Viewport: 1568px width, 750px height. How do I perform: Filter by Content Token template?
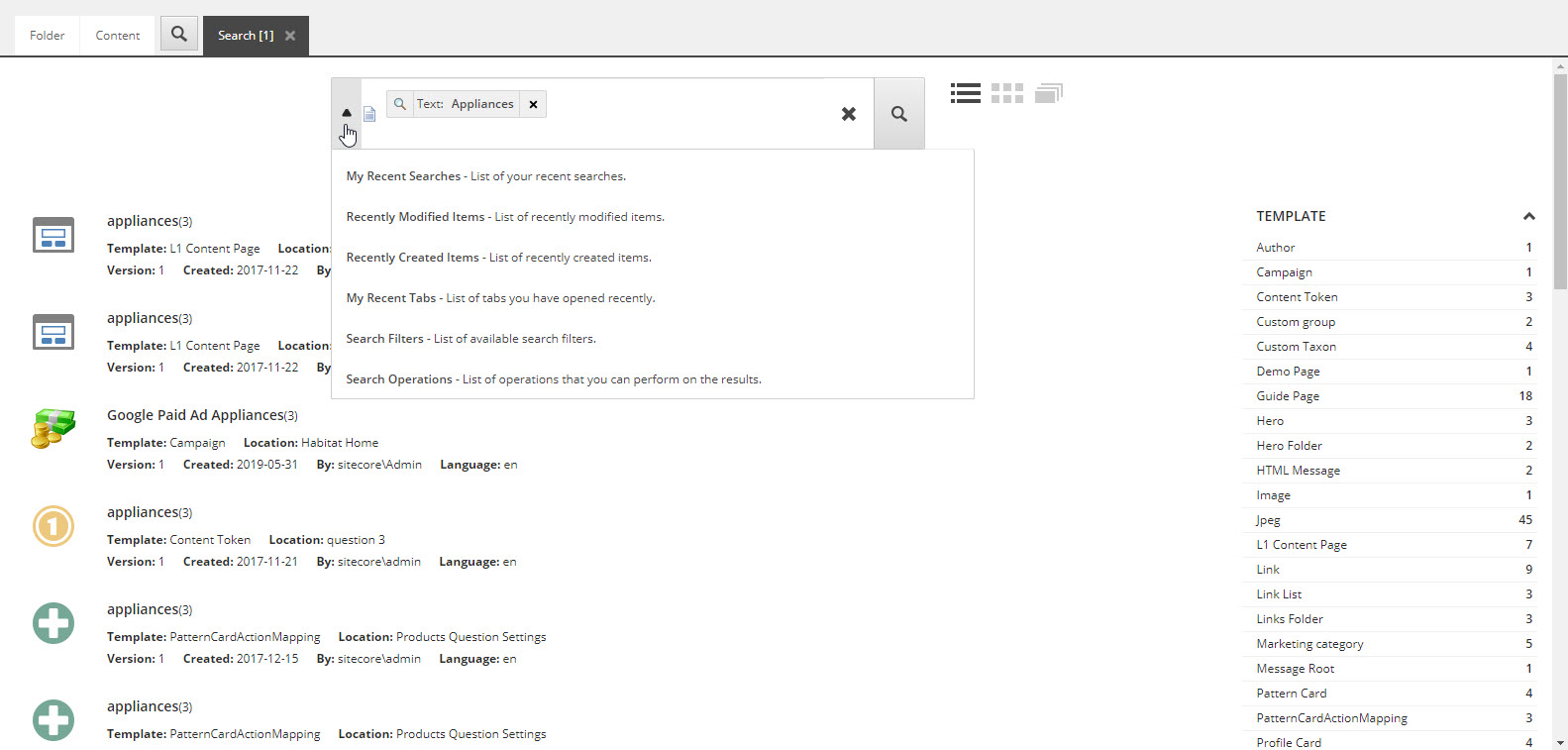1391,297
